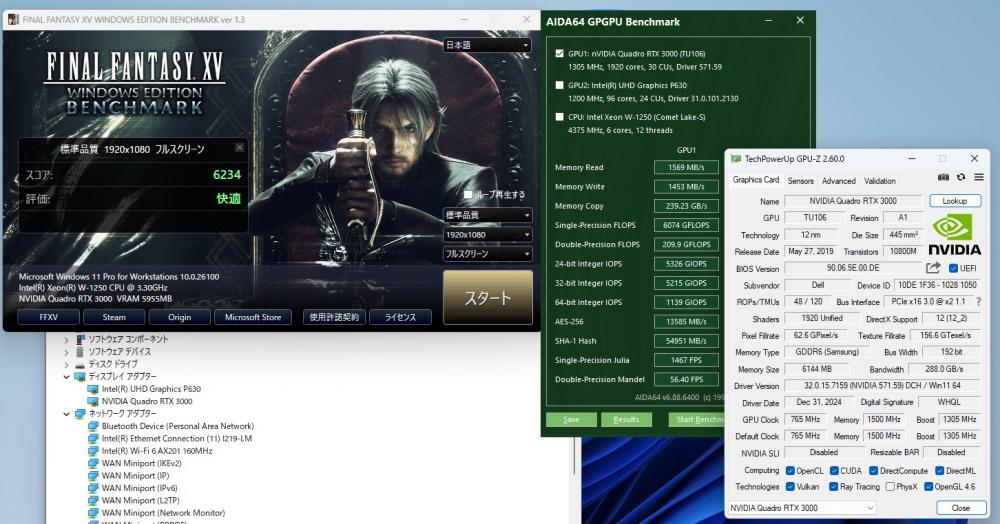Screen dimensions: 1000x524
Task: Toggle the PhysX checkbox in GPU-Z
Action: (890, 486)
